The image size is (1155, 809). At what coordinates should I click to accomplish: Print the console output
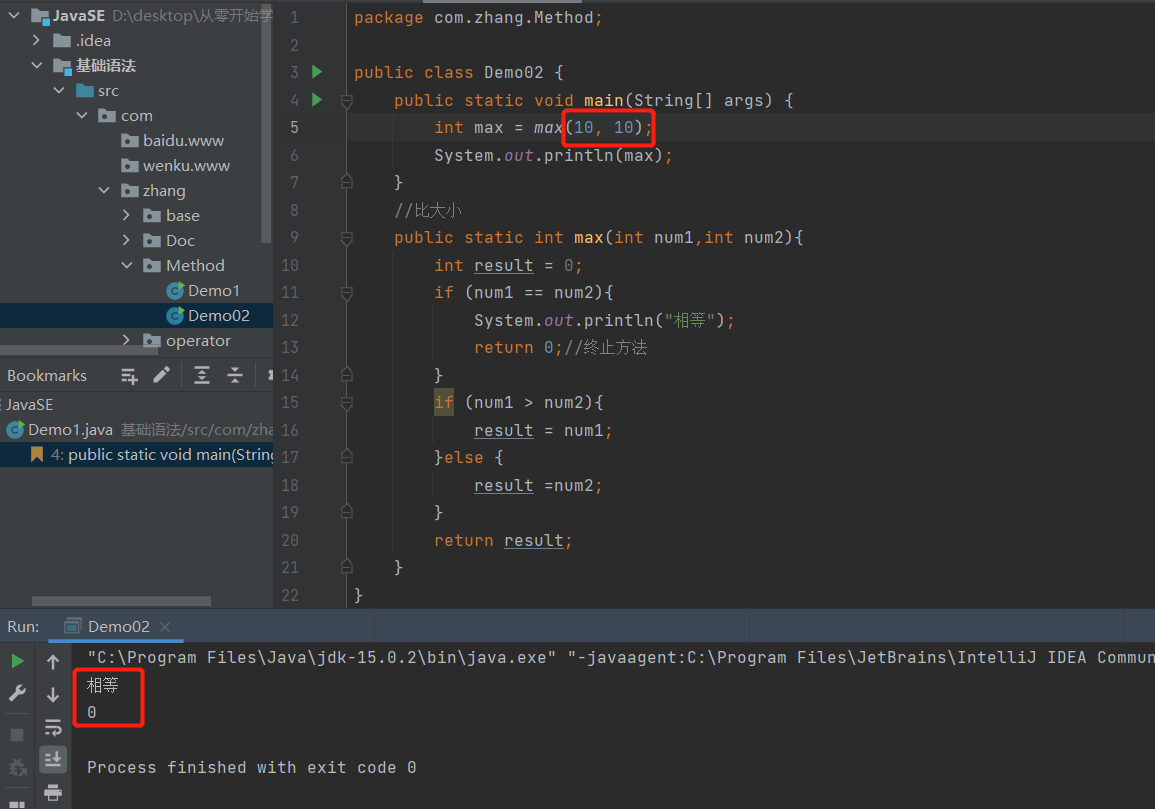click(53, 793)
